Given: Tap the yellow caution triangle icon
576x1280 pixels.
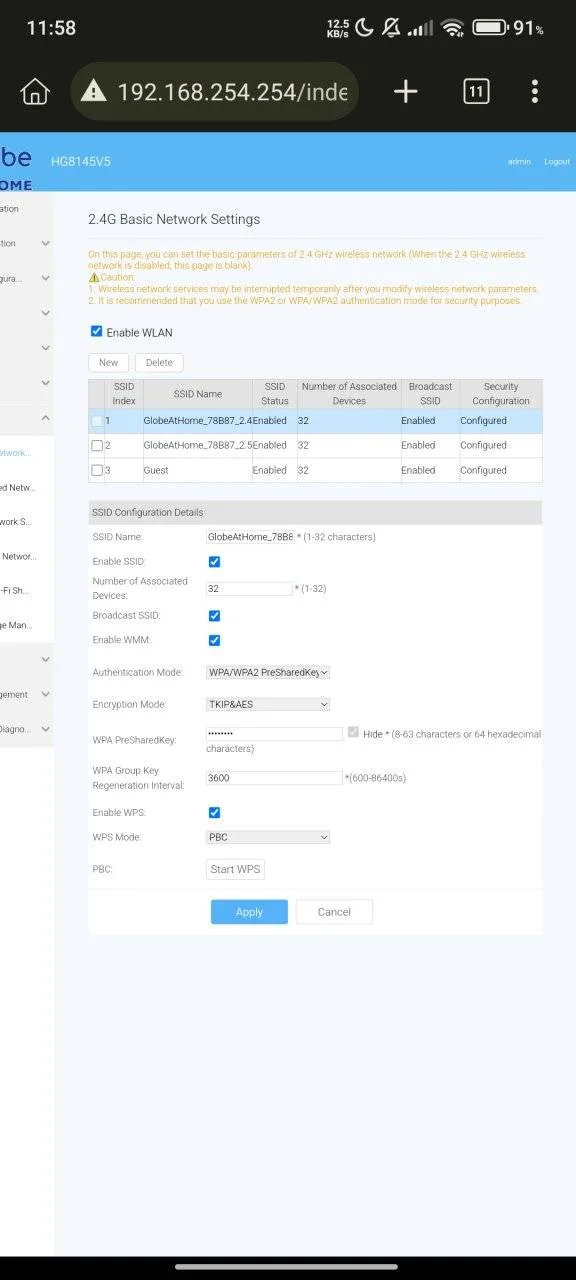Looking at the screenshot, I should click(94, 277).
